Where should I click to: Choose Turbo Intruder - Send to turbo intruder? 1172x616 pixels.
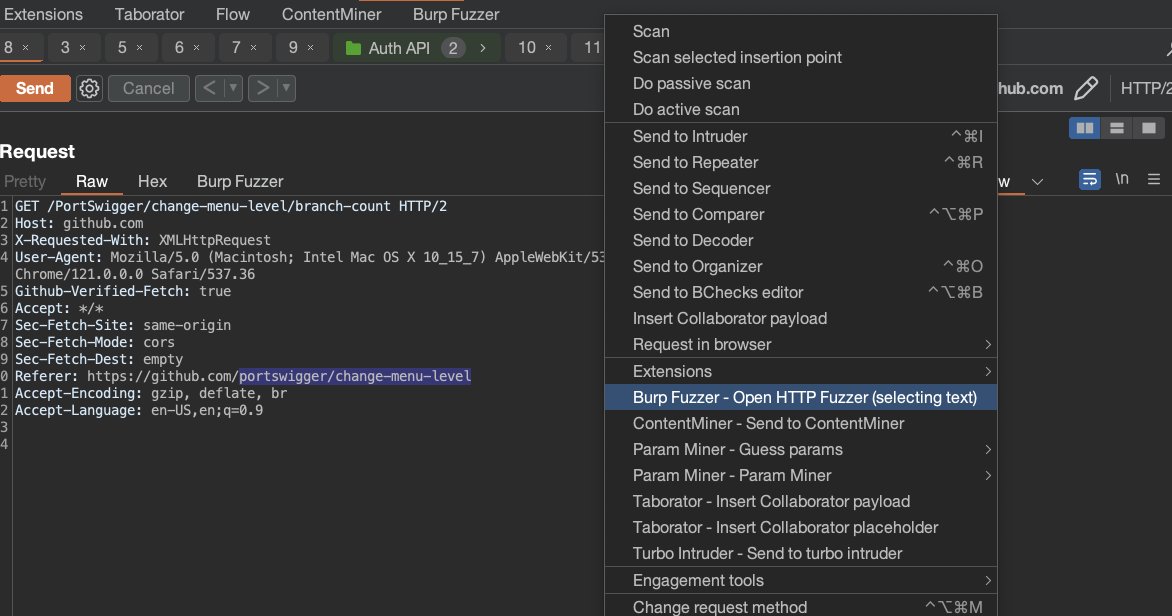[801, 554]
